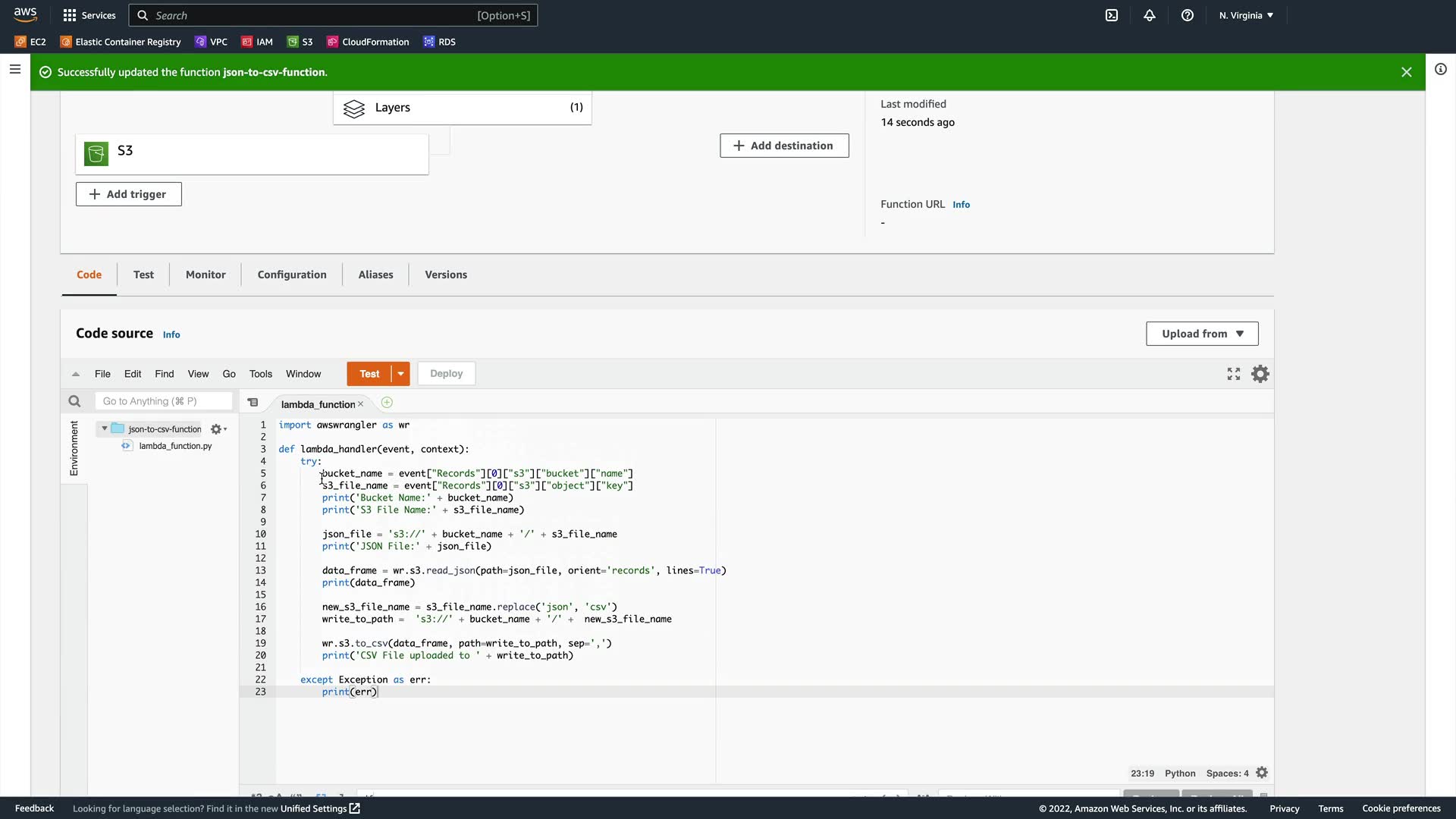This screenshot has width=1456, height=819.
Task: Open the CloudShell terminal icon
Action: (x=1112, y=15)
